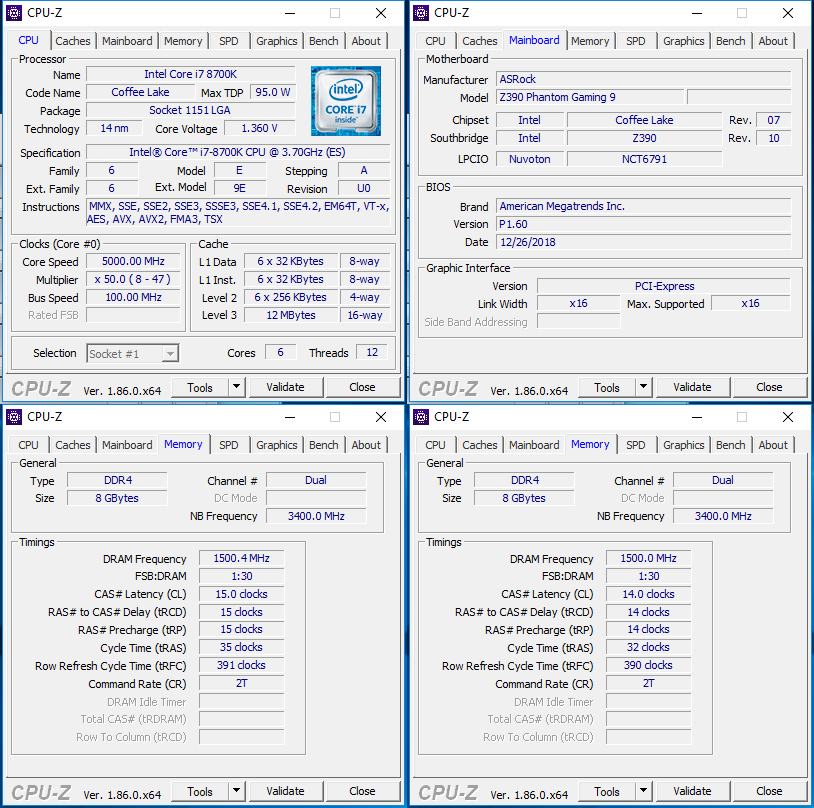Image resolution: width=814 pixels, height=808 pixels.
Task: Click Max TDP value 95.0 W
Action: tap(273, 92)
